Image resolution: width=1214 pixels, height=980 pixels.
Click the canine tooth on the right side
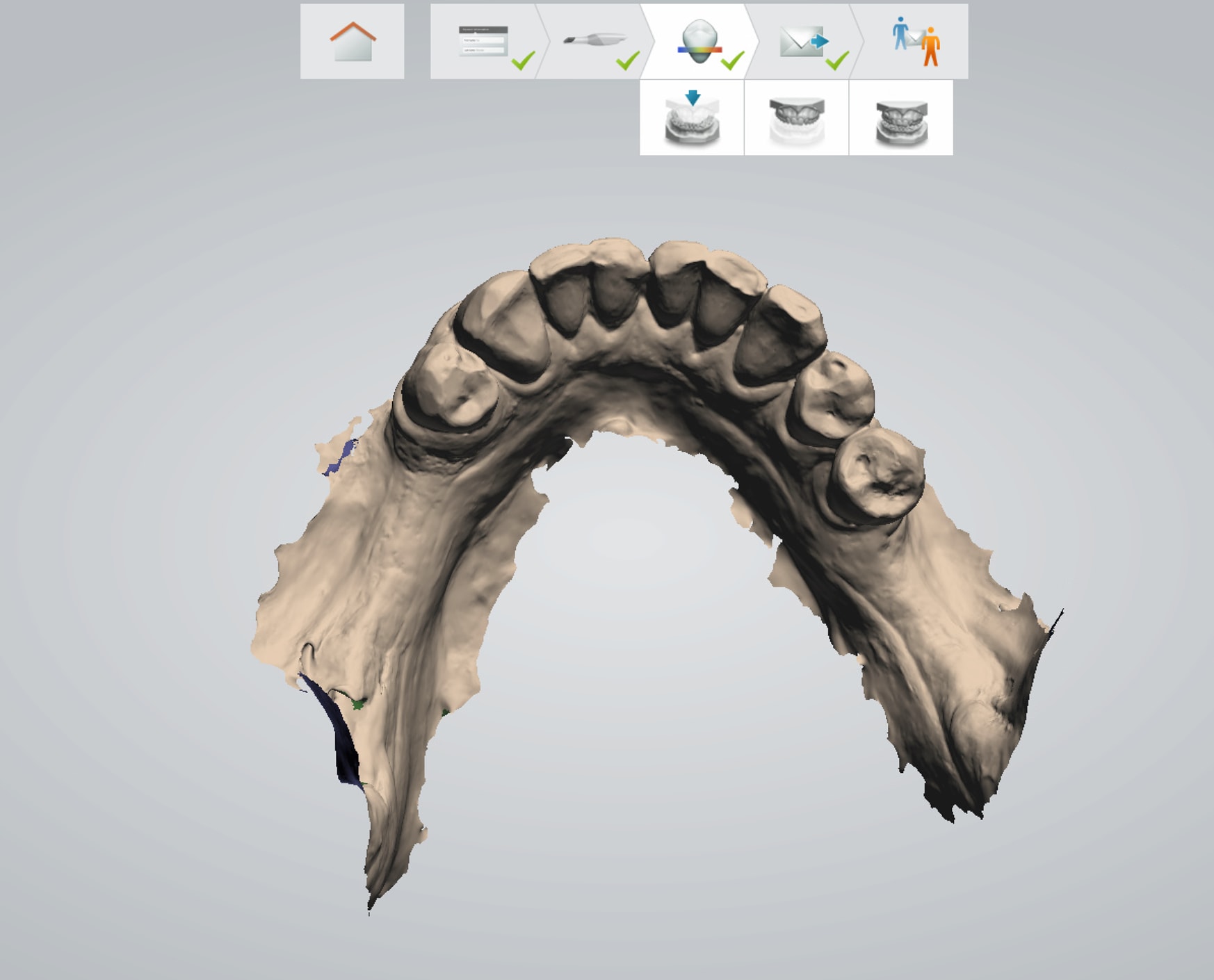tap(782, 334)
